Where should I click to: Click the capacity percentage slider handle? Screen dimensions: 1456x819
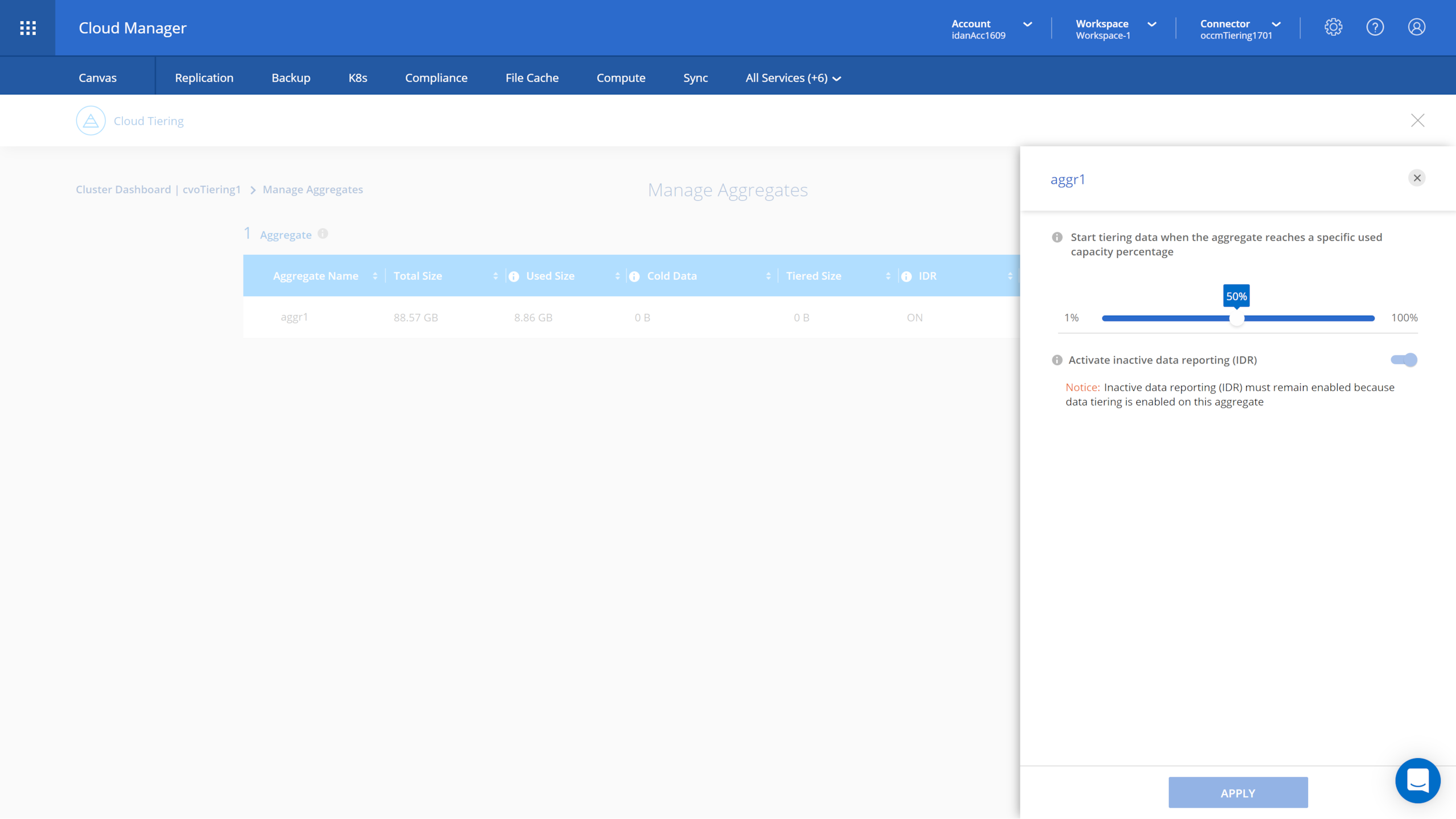[1236, 318]
